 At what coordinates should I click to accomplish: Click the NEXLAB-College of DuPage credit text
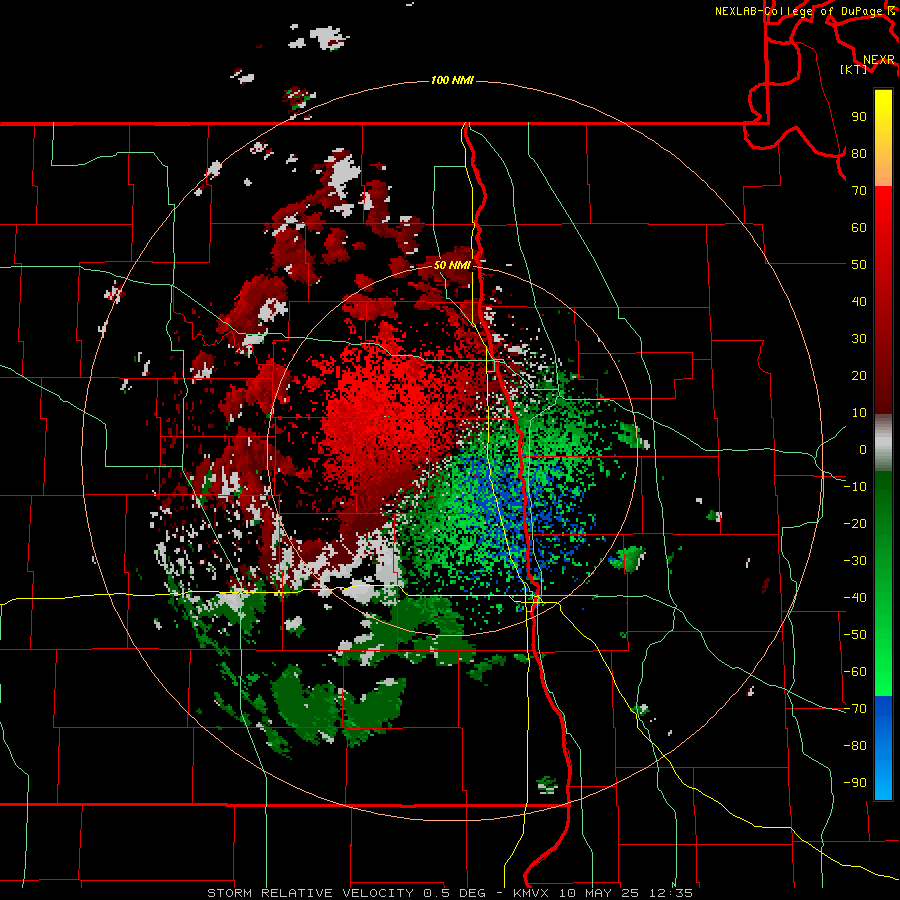coord(799,11)
